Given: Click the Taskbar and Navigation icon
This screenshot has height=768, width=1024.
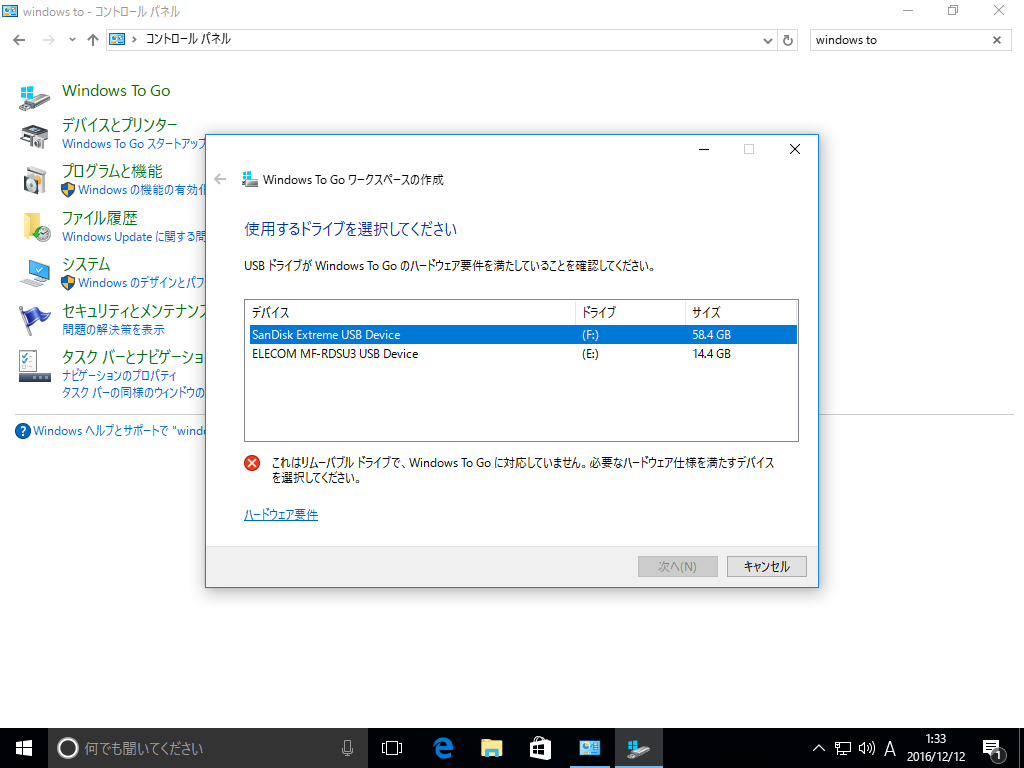Looking at the screenshot, I should 35,366.
